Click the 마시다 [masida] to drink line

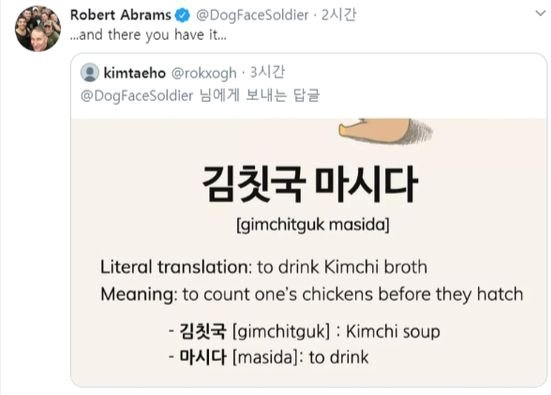pos(268,357)
